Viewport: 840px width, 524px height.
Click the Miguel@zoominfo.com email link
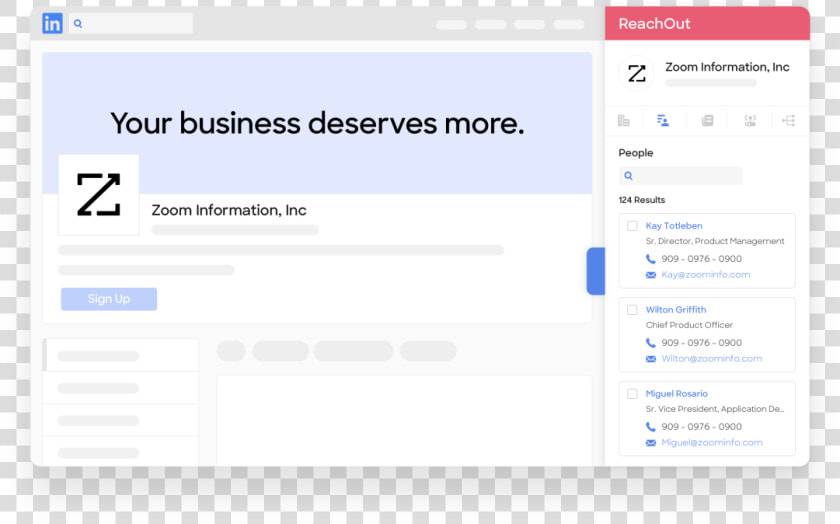712,443
